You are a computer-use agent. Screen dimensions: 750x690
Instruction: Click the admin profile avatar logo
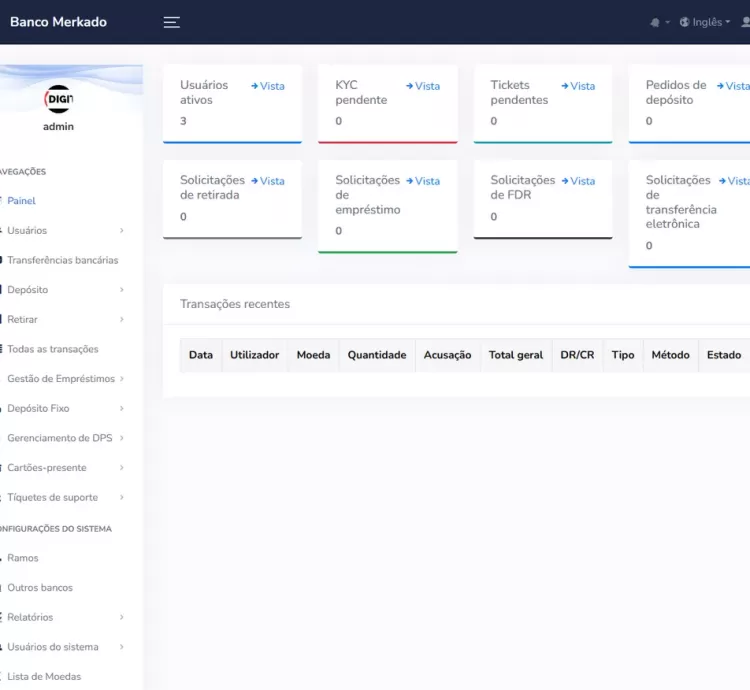click(x=58, y=99)
